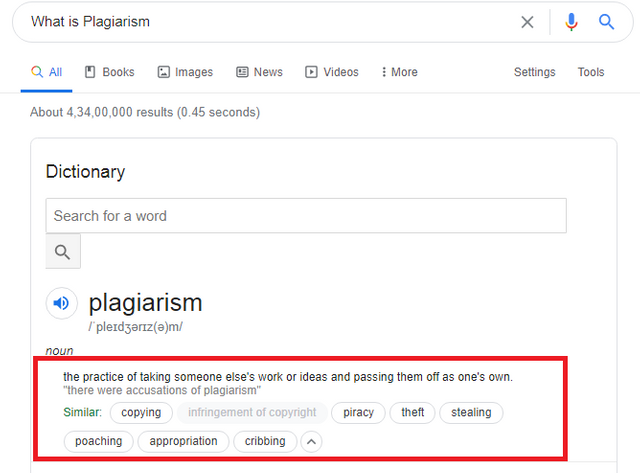This screenshot has width=640, height=473.
Task: Select the synonym chip poaching
Action: coord(99,442)
